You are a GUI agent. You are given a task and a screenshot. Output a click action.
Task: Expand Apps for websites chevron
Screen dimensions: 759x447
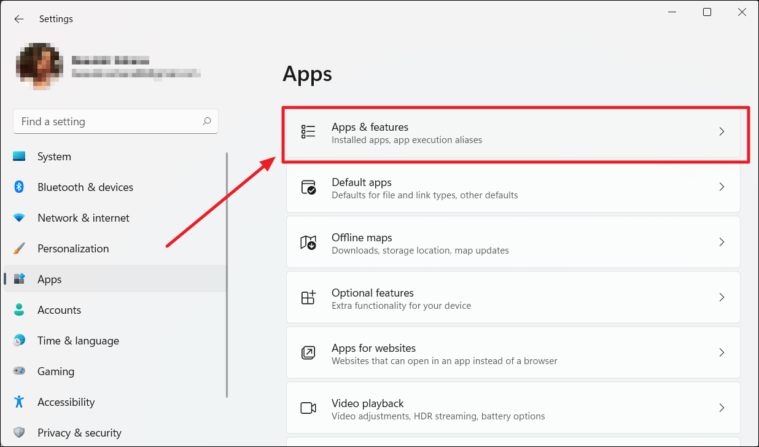721,353
